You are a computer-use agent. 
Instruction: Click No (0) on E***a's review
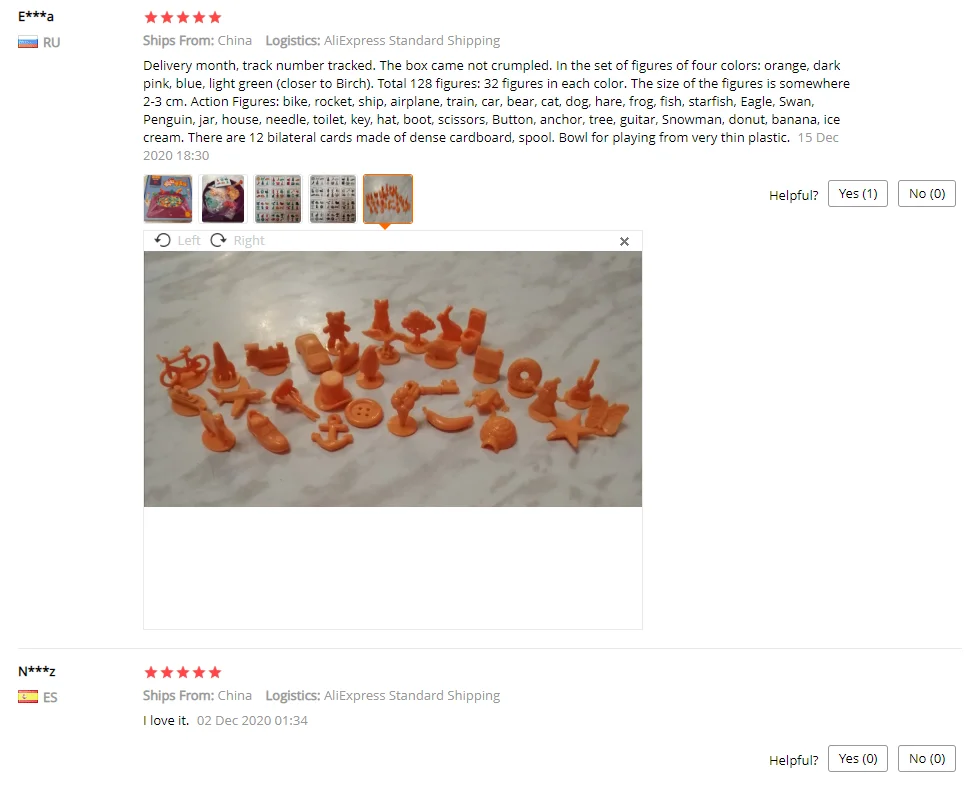click(x=926, y=194)
